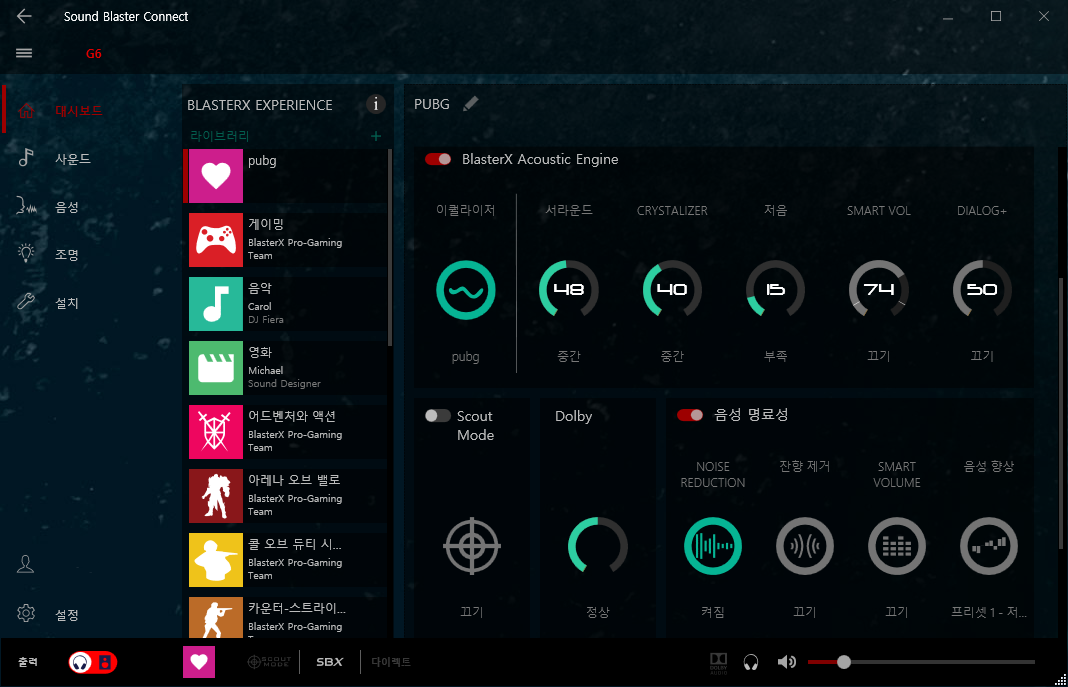Toggle the Noise Reduction icon

712,546
